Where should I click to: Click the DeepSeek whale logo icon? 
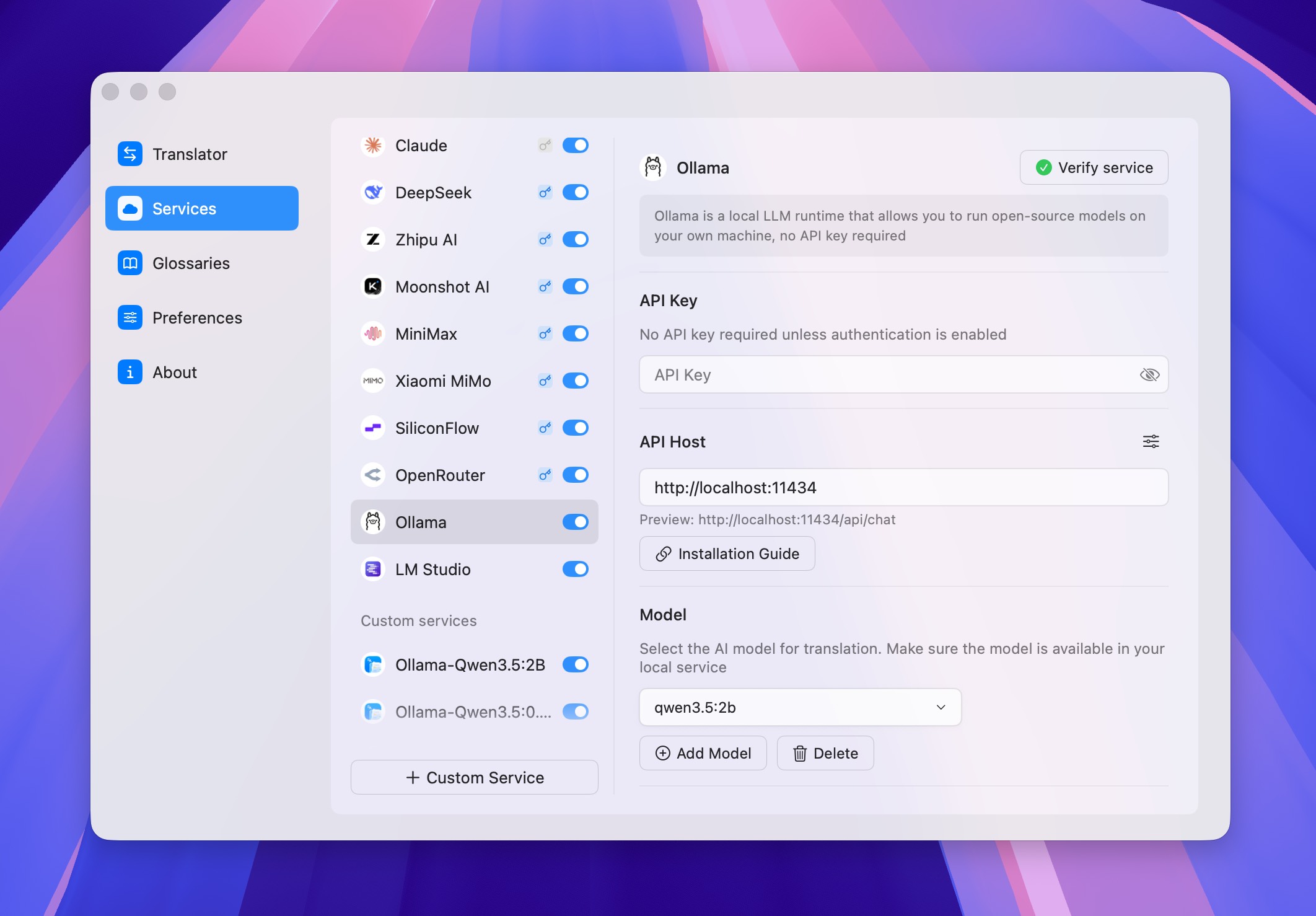[373, 193]
